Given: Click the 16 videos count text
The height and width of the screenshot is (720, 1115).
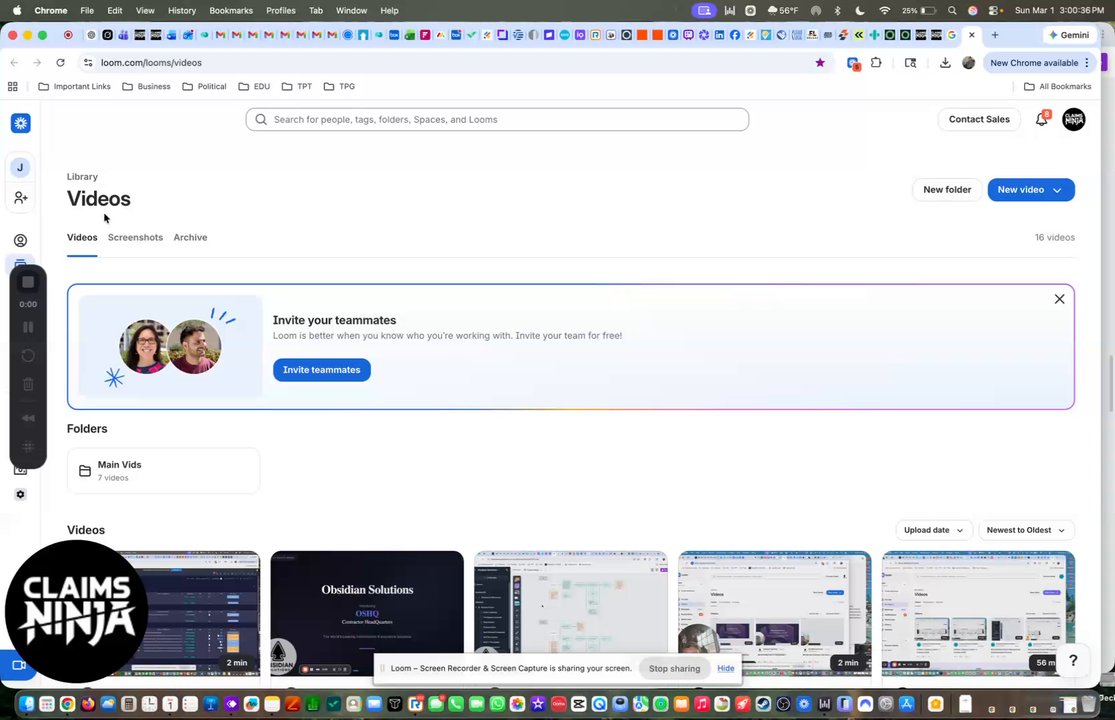Looking at the screenshot, I should (1055, 237).
